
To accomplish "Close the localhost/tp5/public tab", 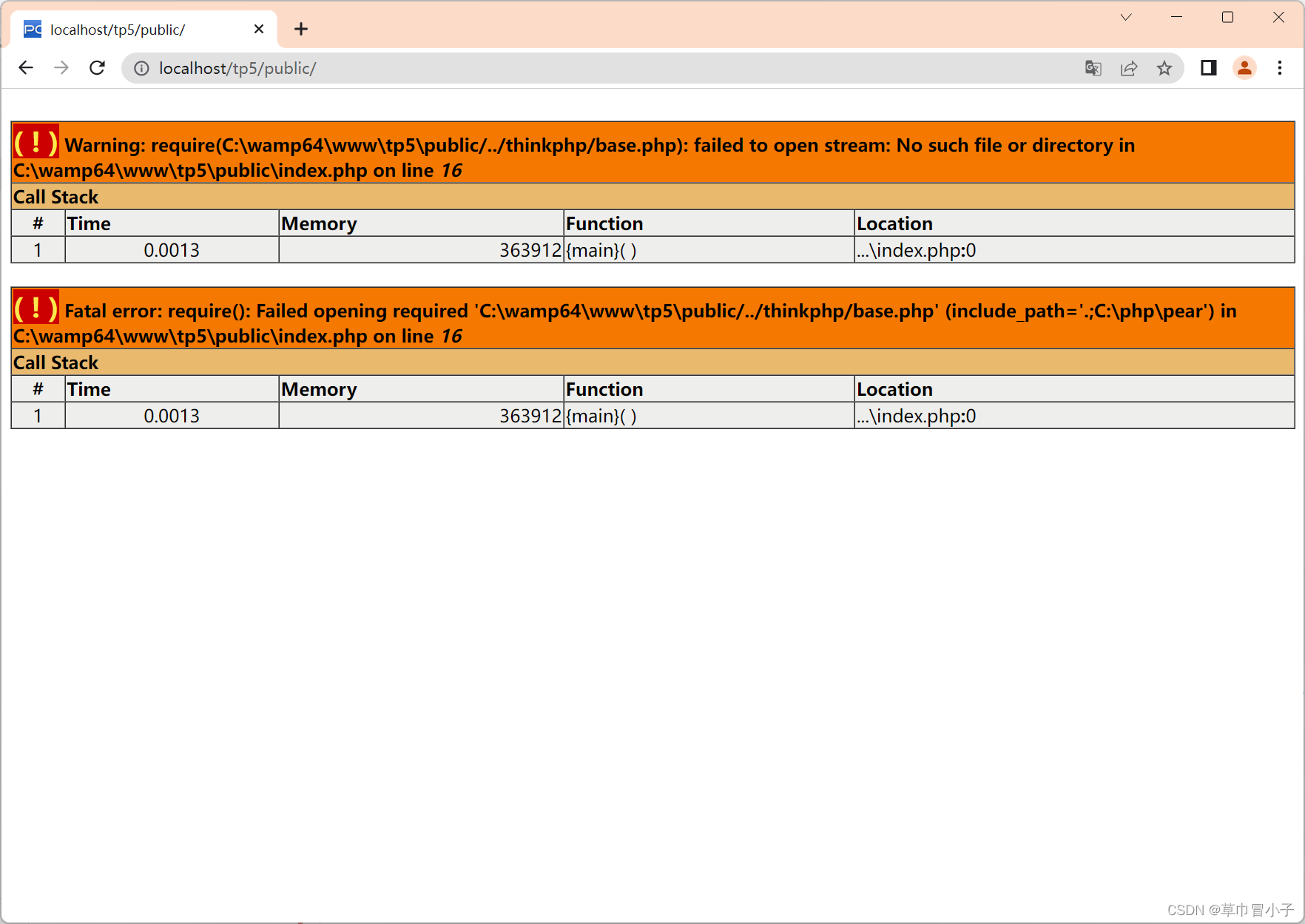I will click(259, 29).
